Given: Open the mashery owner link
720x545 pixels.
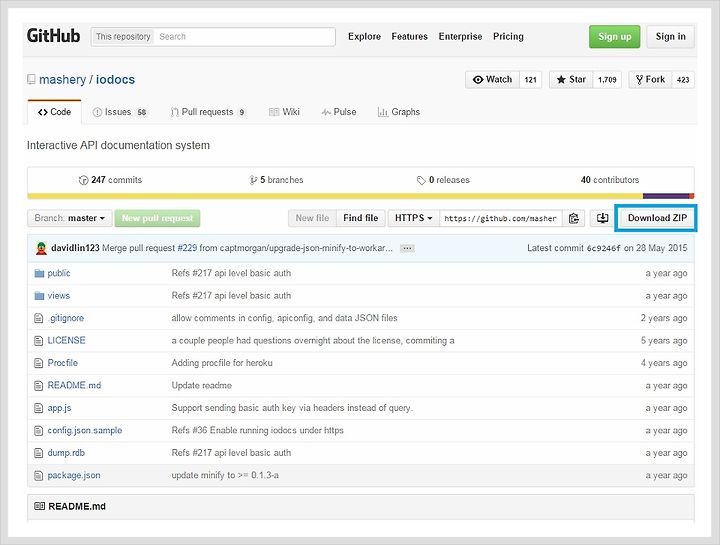Looking at the screenshot, I should tap(62, 79).
